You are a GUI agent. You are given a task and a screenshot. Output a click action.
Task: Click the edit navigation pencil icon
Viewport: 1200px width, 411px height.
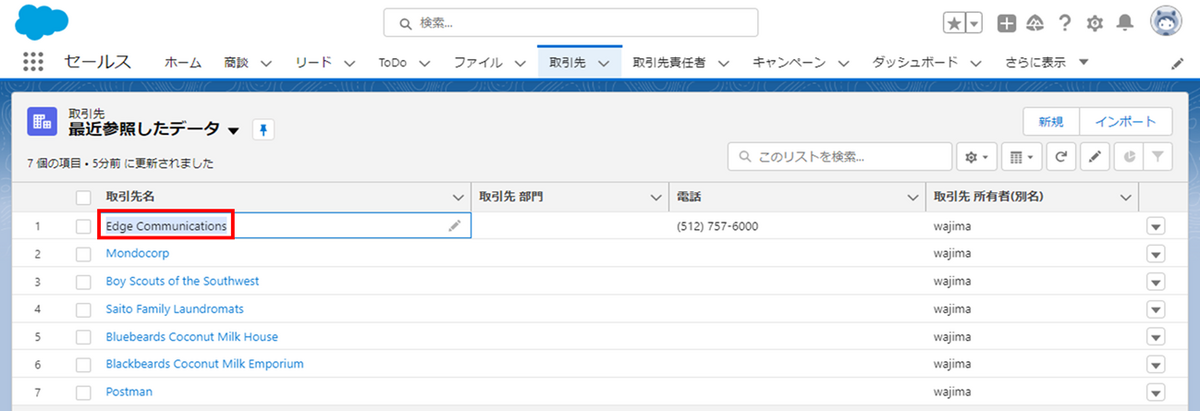click(x=1177, y=63)
